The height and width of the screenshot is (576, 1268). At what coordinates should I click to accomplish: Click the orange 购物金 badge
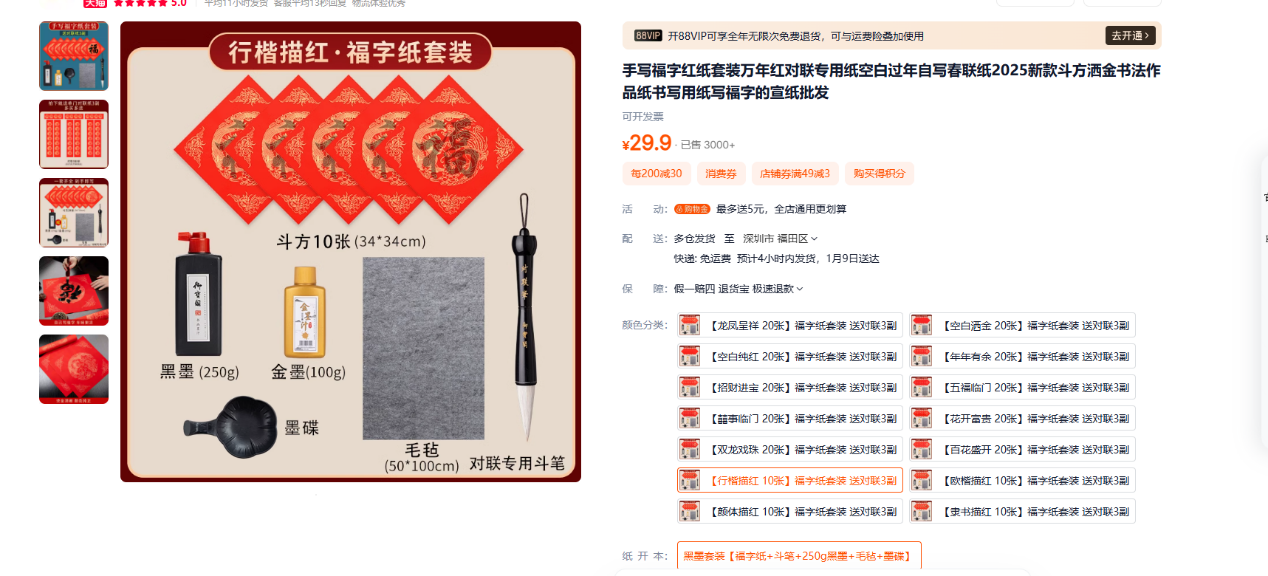692,209
